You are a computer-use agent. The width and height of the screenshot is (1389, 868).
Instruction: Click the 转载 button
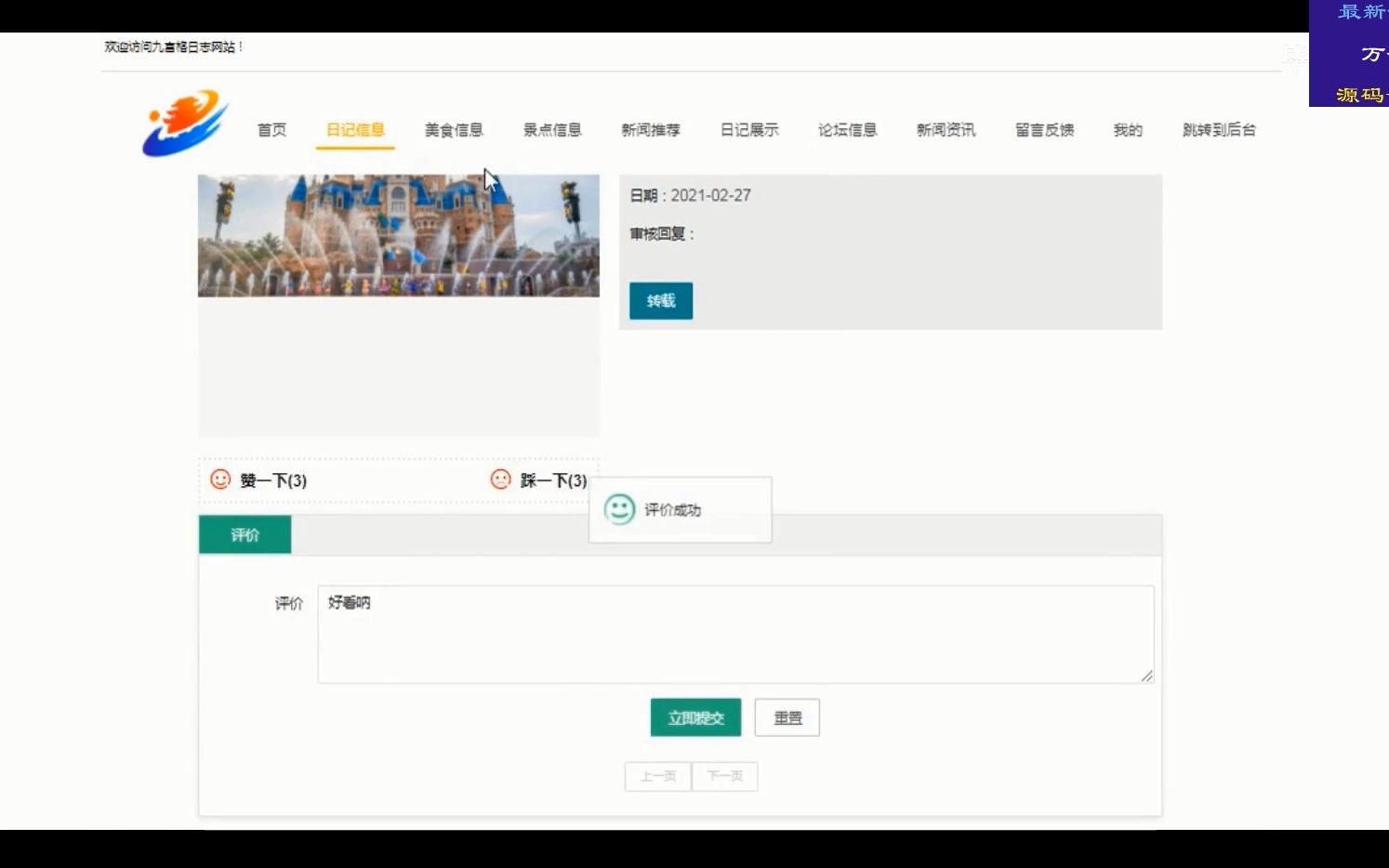point(661,301)
